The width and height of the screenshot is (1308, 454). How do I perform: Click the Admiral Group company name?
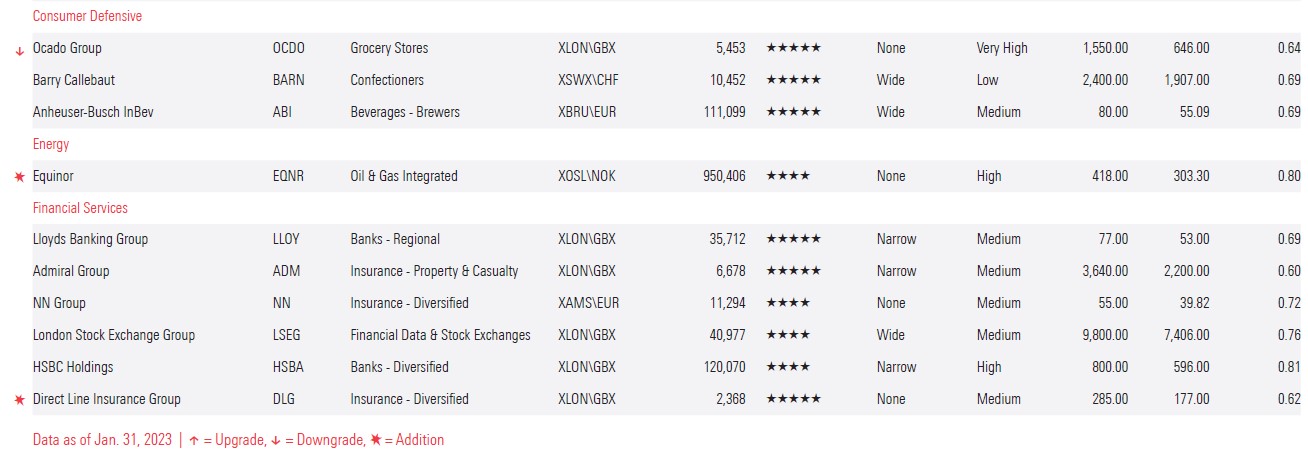point(71,271)
